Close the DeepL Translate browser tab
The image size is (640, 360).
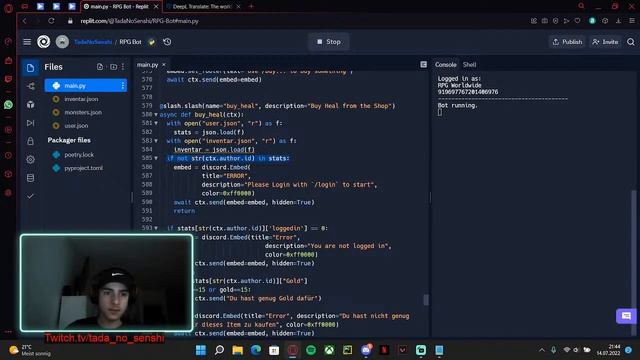coord(238,7)
